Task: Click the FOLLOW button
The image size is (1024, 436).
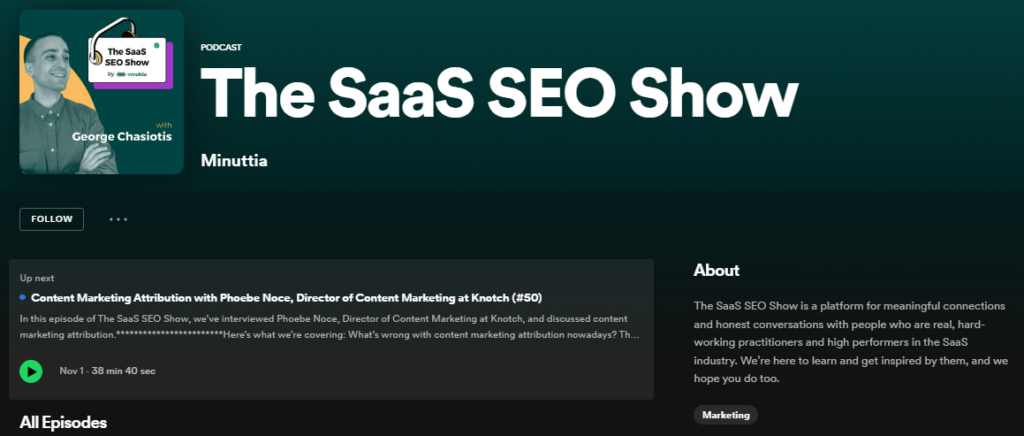Action: 51,219
